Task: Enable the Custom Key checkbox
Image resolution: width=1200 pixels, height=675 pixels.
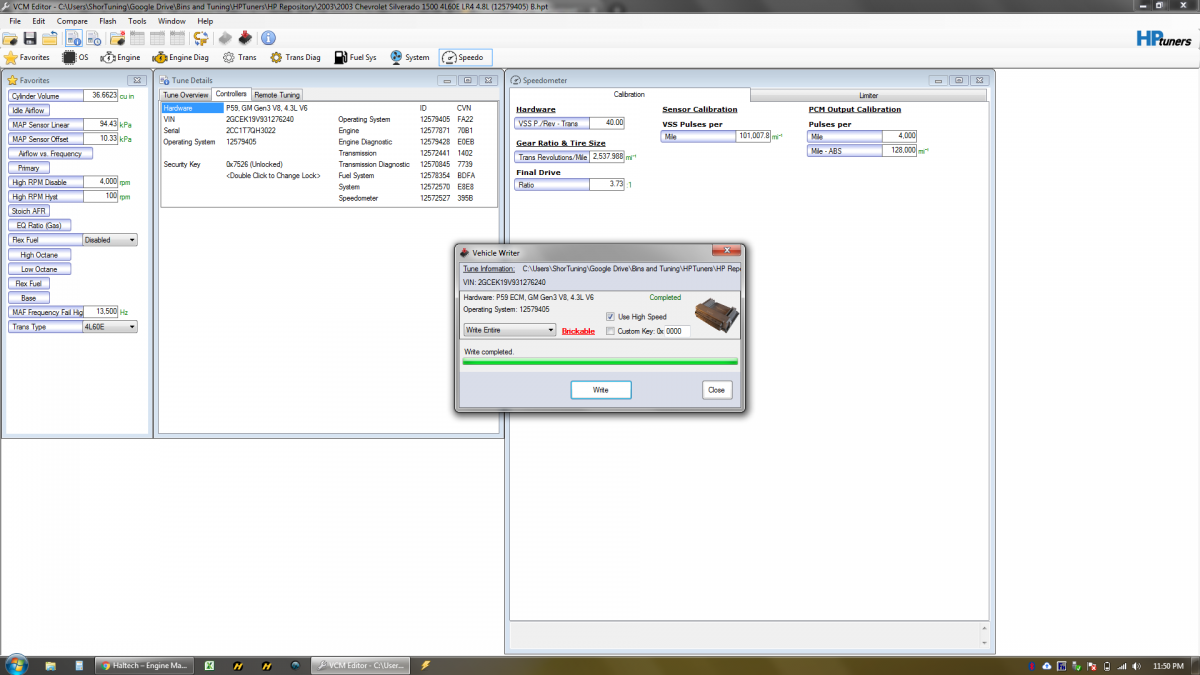Action: tap(610, 331)
